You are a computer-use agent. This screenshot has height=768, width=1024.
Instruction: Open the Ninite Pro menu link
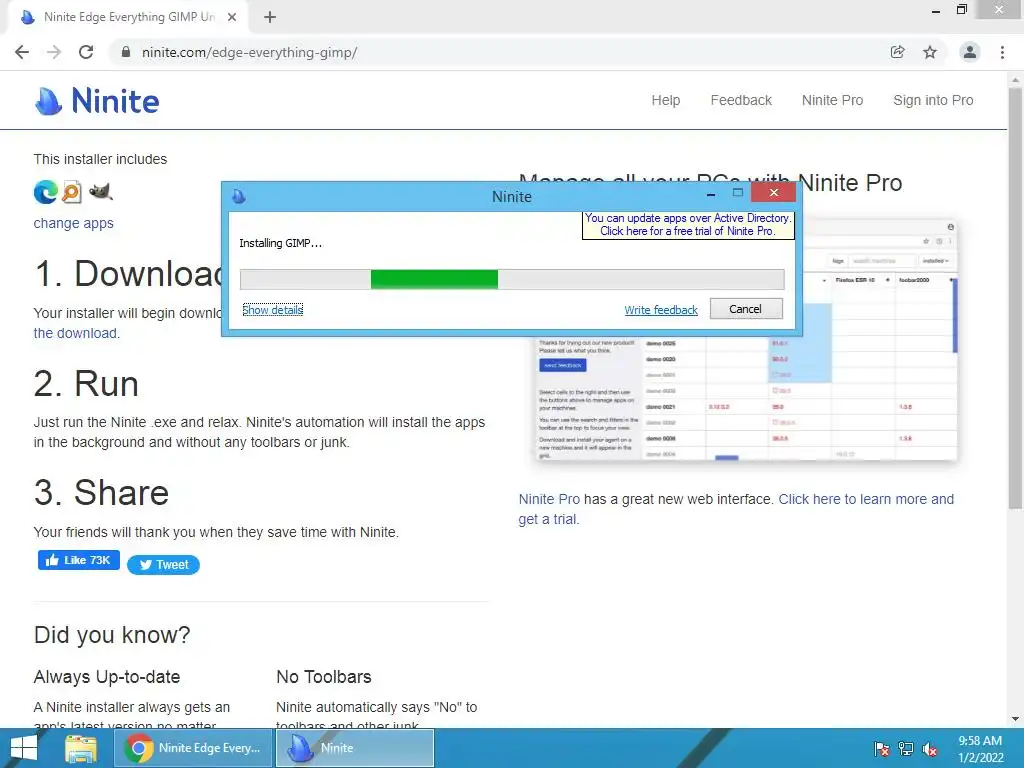(832, 101)
